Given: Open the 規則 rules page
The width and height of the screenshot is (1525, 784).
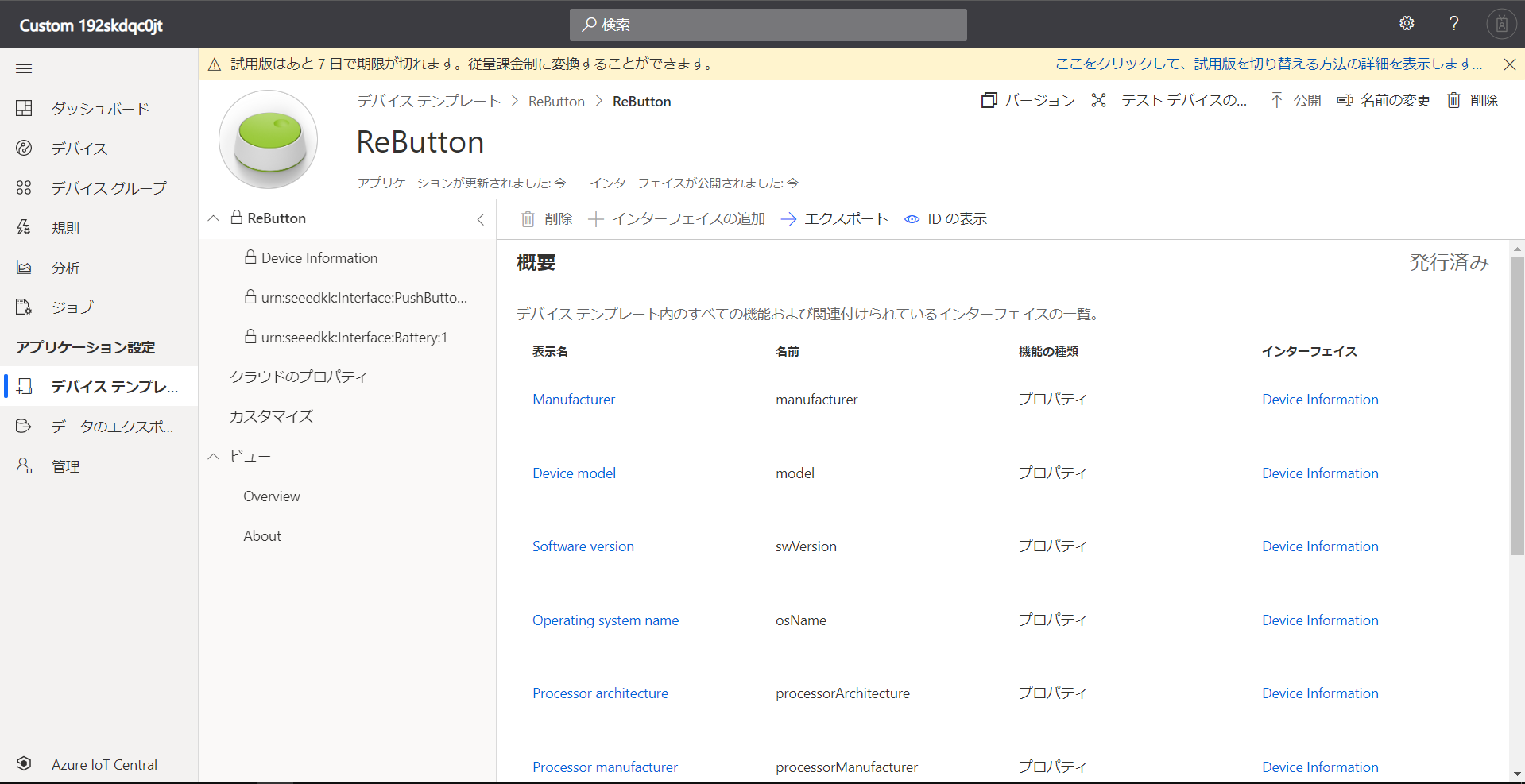Looking at the screenshot, I should (65, 228).
